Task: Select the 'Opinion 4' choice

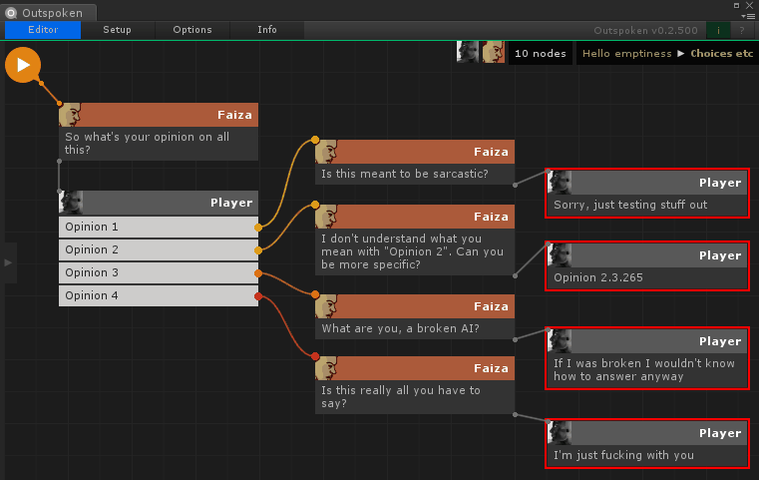Action: pyautogui.click(x=158, y=296)
